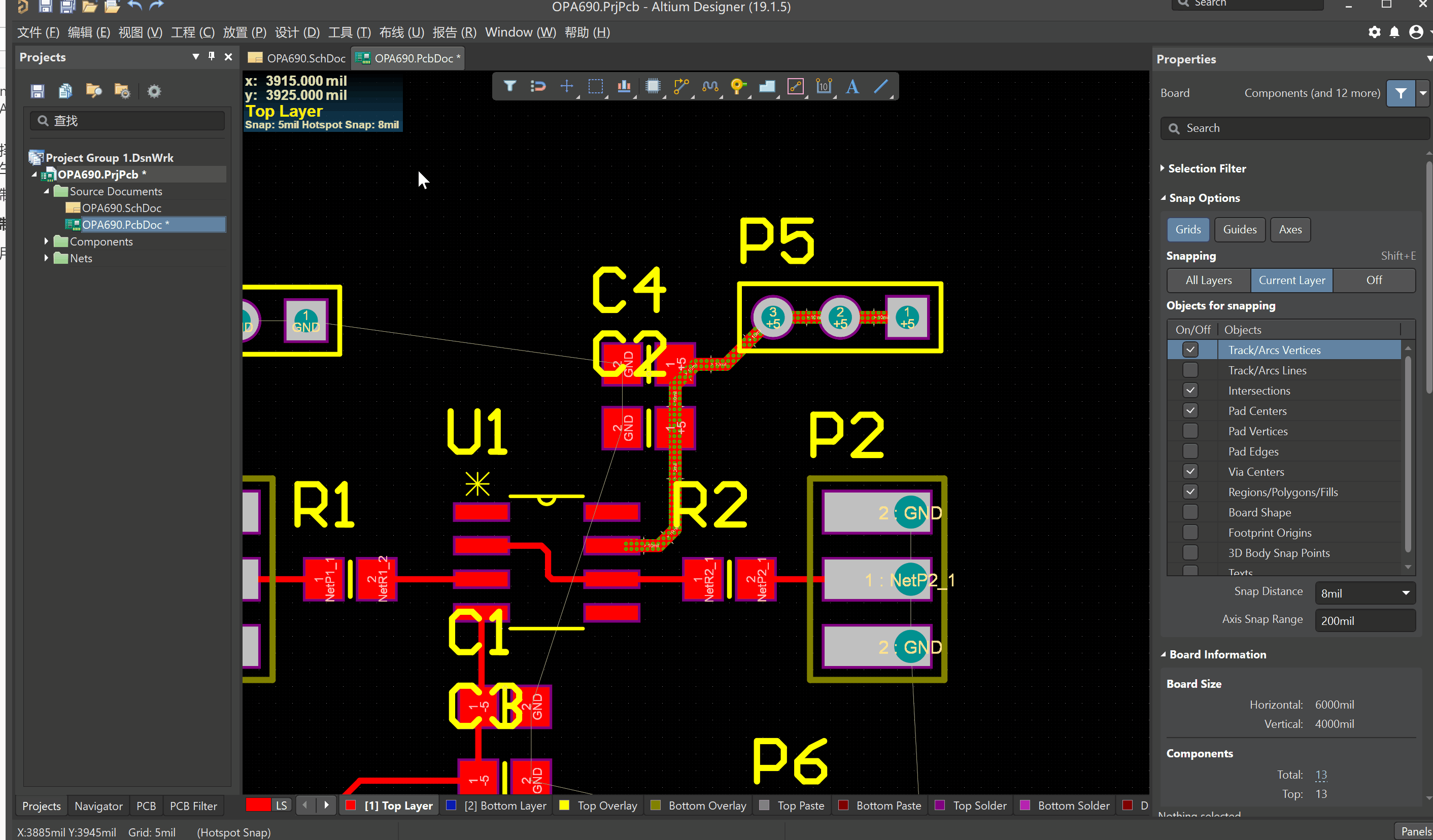
Task: Click the magnet snap icon
Action: [538, 86]
